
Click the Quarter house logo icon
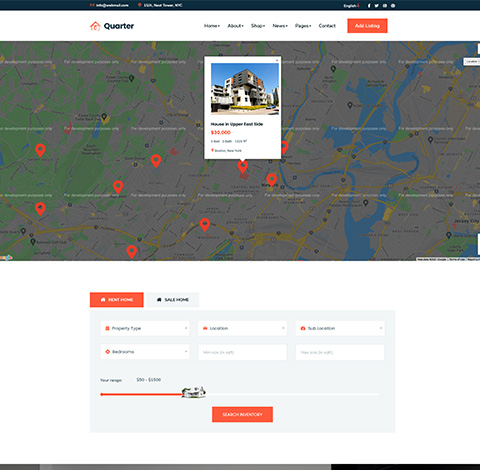[x=95, y=26]
